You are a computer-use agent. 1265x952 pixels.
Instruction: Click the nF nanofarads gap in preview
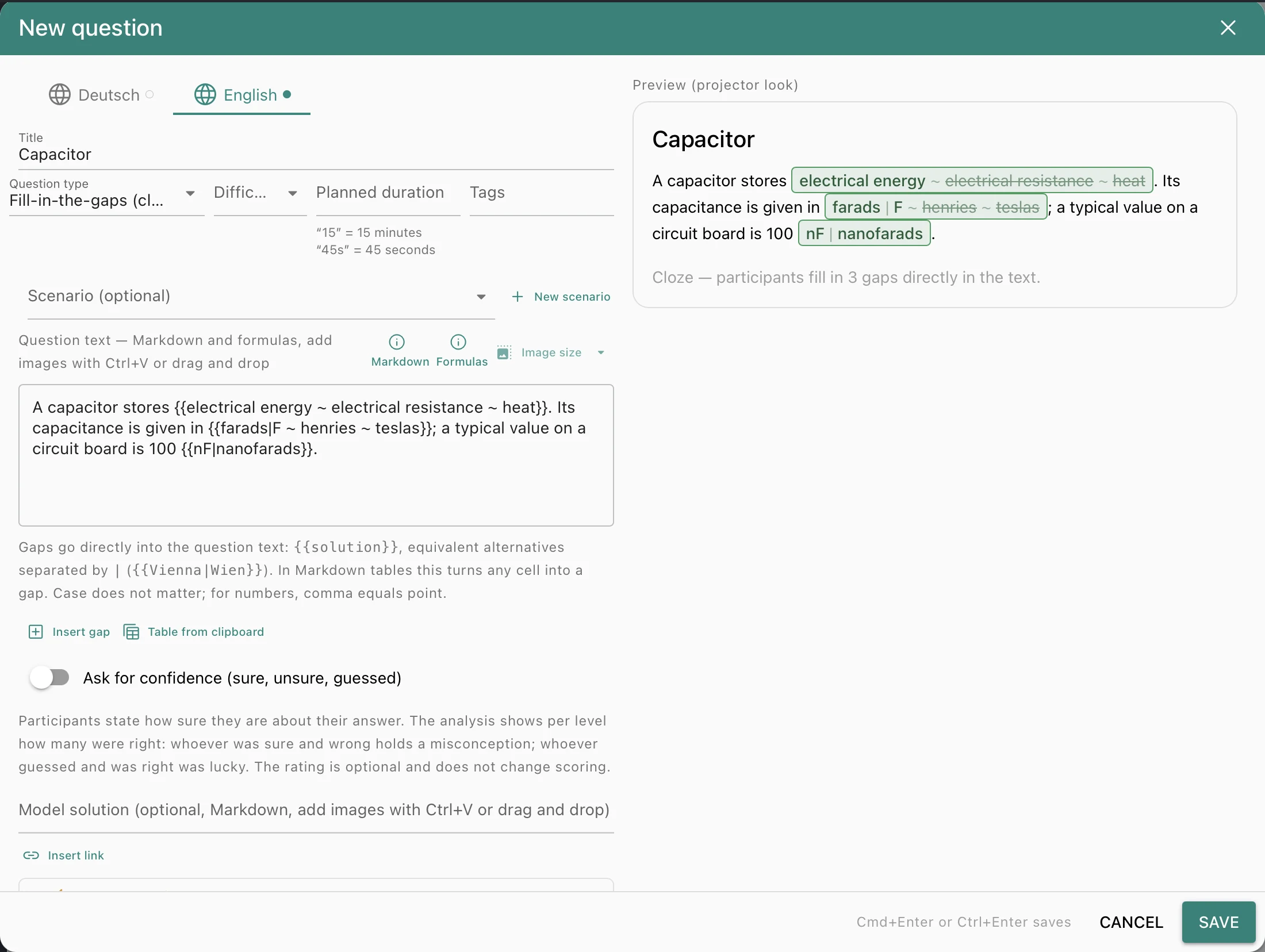point(864,233)
